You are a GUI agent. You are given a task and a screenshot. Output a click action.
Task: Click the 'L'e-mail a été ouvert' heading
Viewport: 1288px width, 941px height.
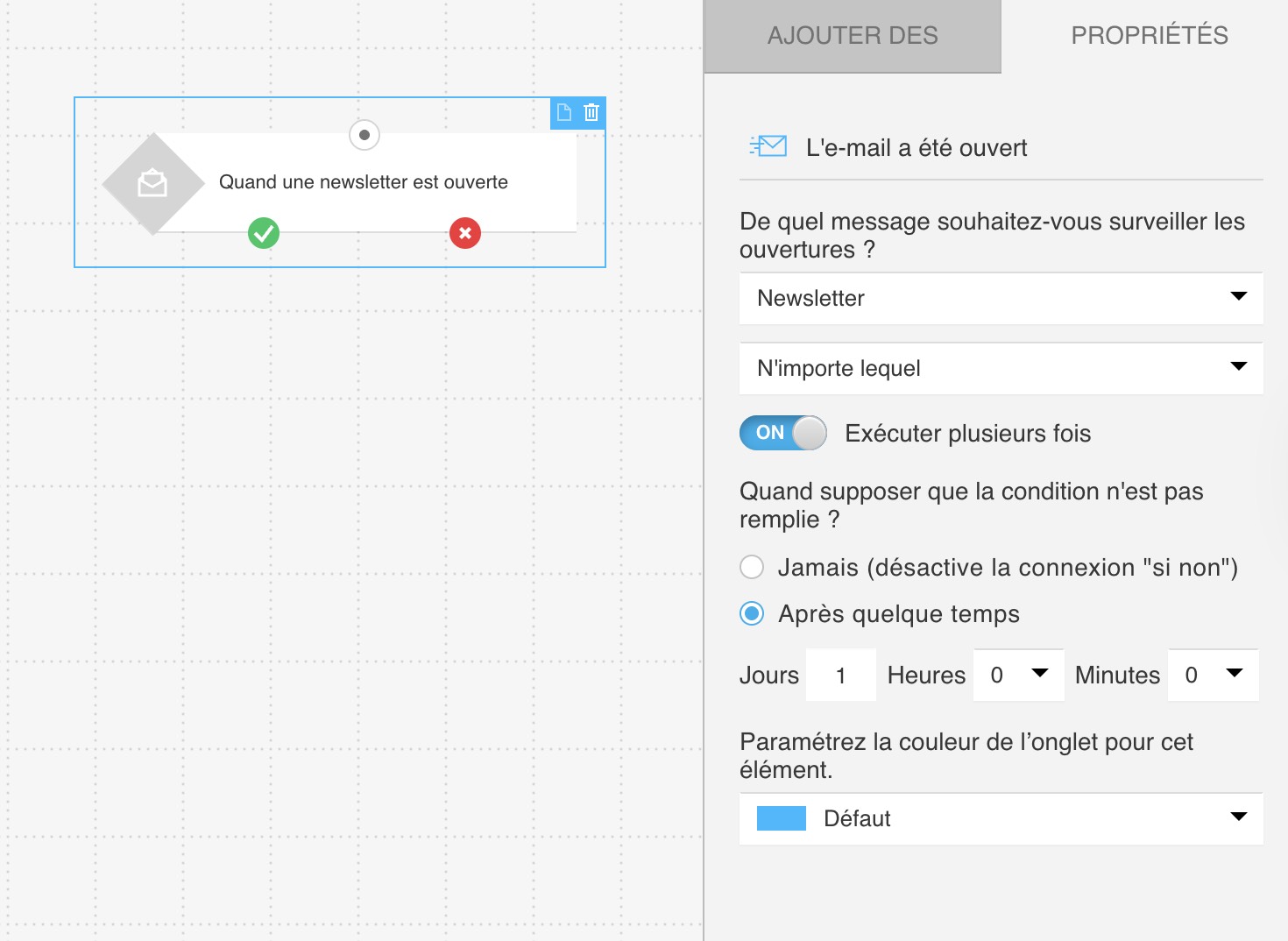[x=916, y=147]
